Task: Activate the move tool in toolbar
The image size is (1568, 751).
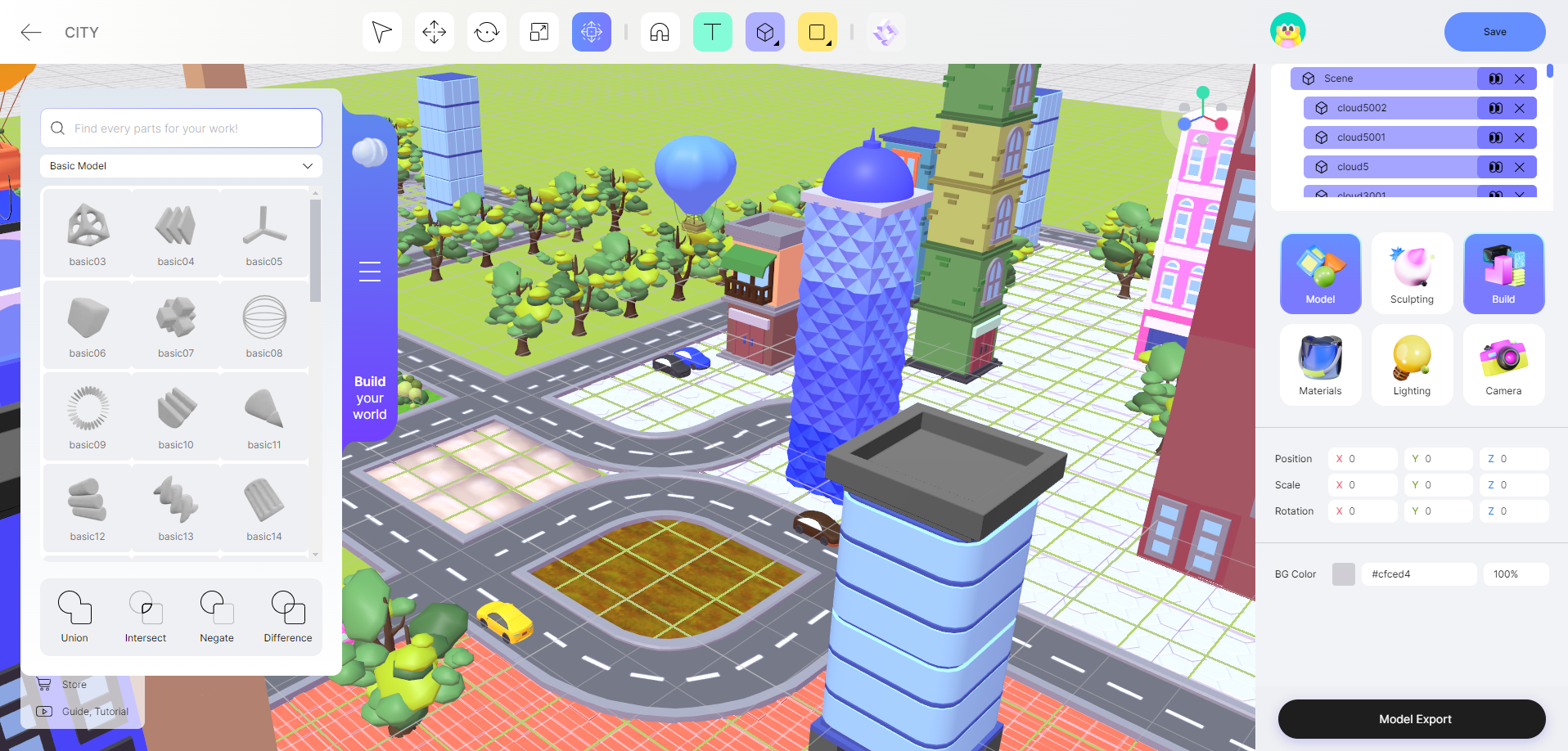Action: pos(434,33)
